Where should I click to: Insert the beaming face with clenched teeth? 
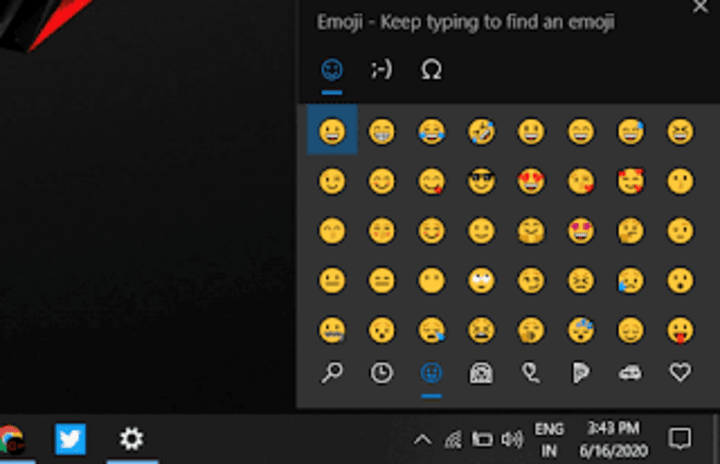(x=382, y=131)
